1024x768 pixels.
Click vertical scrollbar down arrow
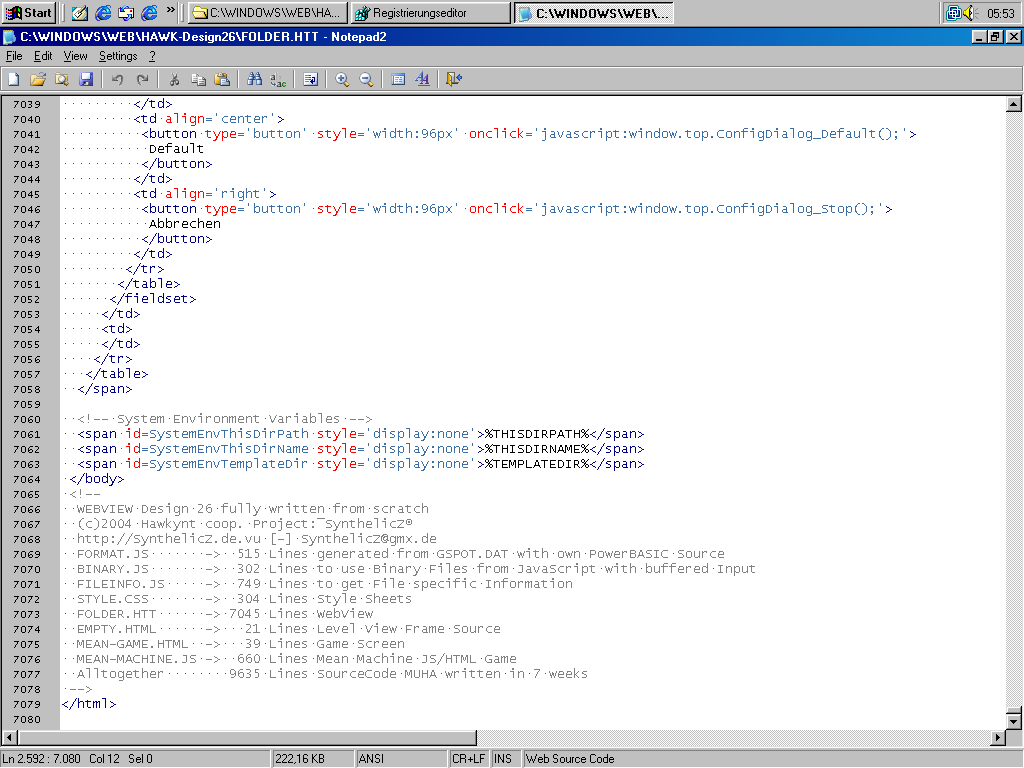1014,722
